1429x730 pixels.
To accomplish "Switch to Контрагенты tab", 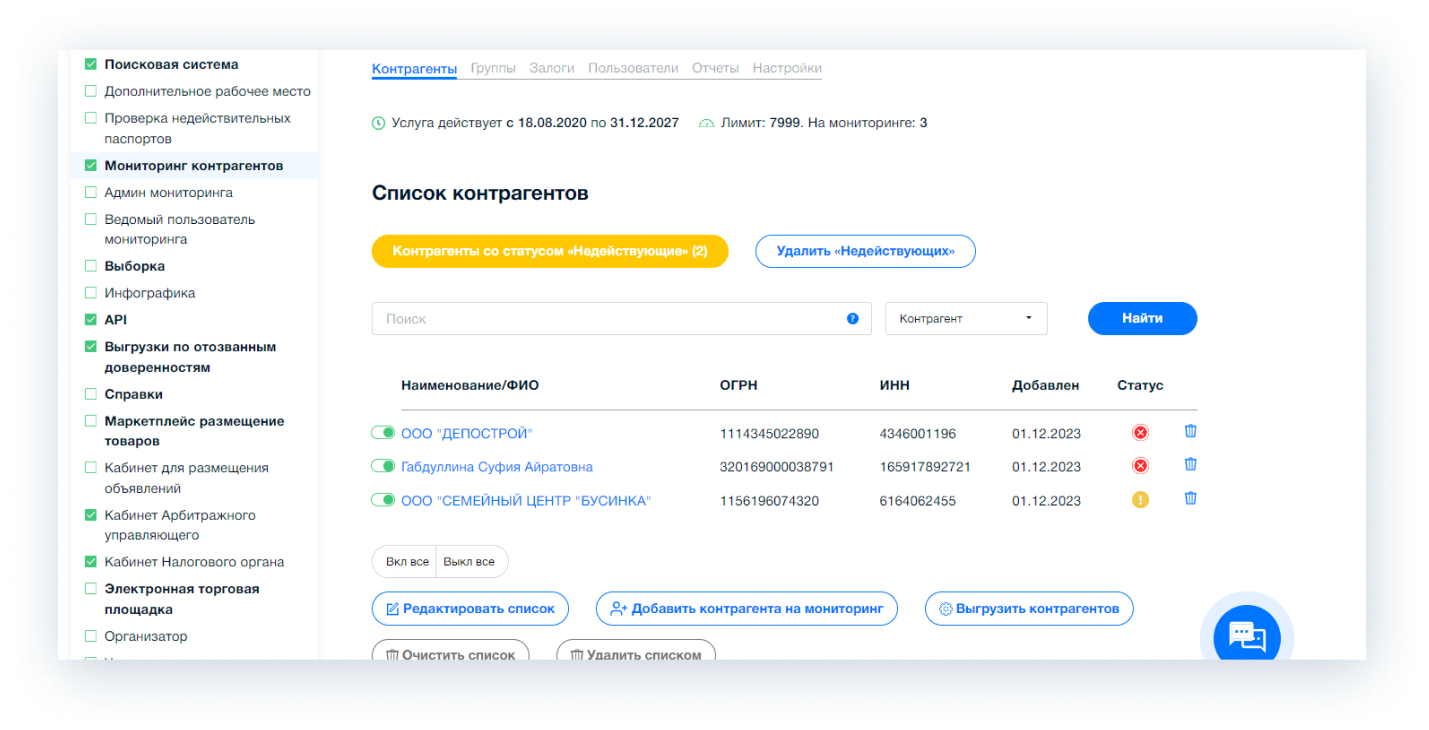I will point(414,68).
